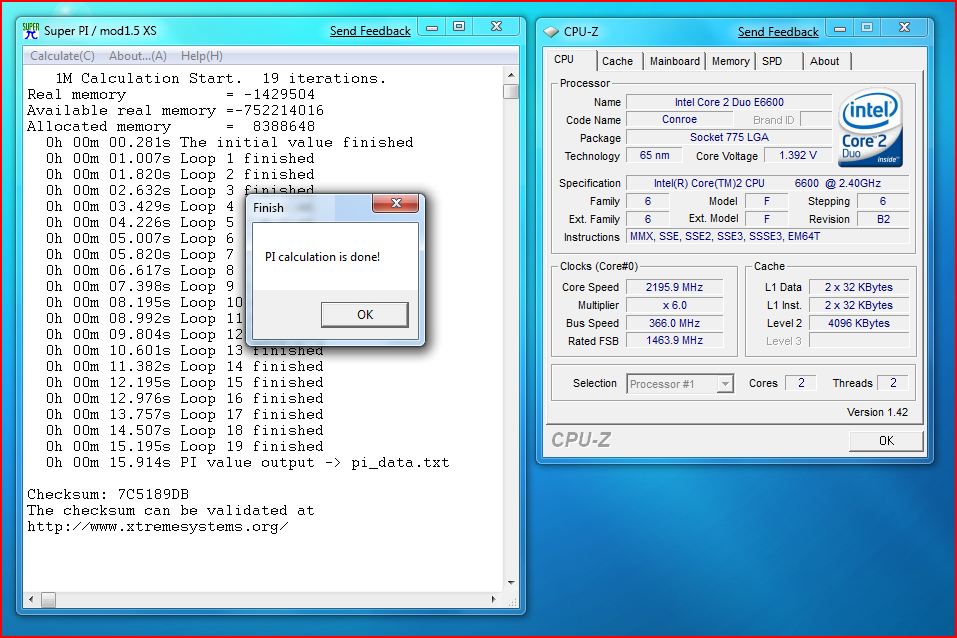The height and width of the screenshot is (638, 957).
Task: Click the '1M Calculation Start' line
Action: [x=220, y=78]
